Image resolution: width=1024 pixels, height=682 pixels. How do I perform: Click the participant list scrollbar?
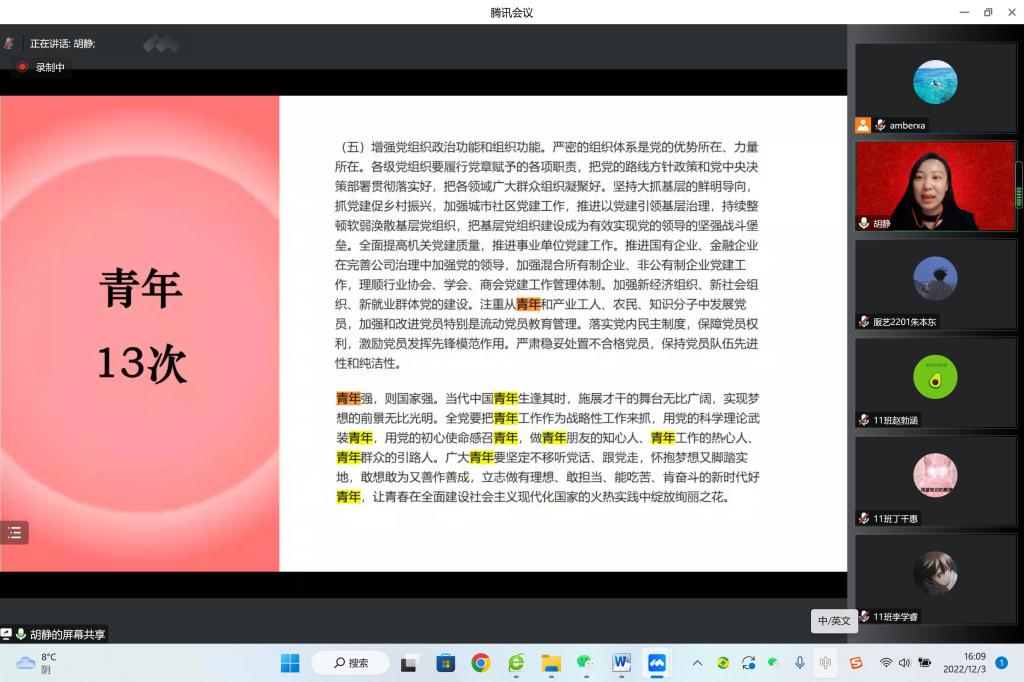(1019, 184)
